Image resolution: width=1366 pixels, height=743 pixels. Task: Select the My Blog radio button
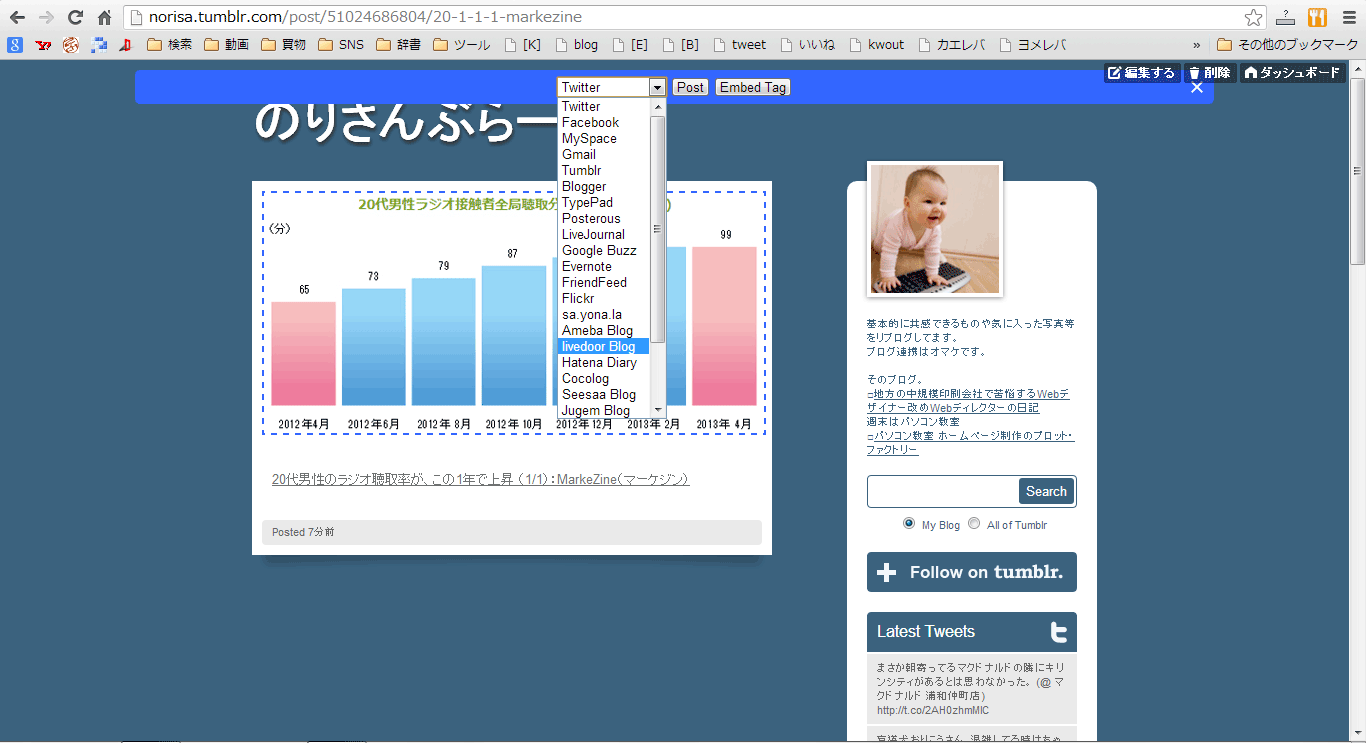909,523
